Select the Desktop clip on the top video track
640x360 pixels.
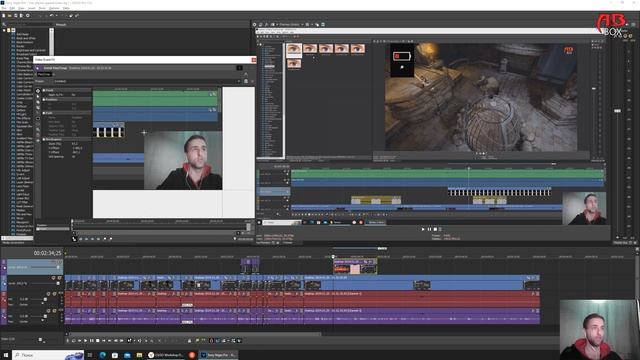point(355,266)
